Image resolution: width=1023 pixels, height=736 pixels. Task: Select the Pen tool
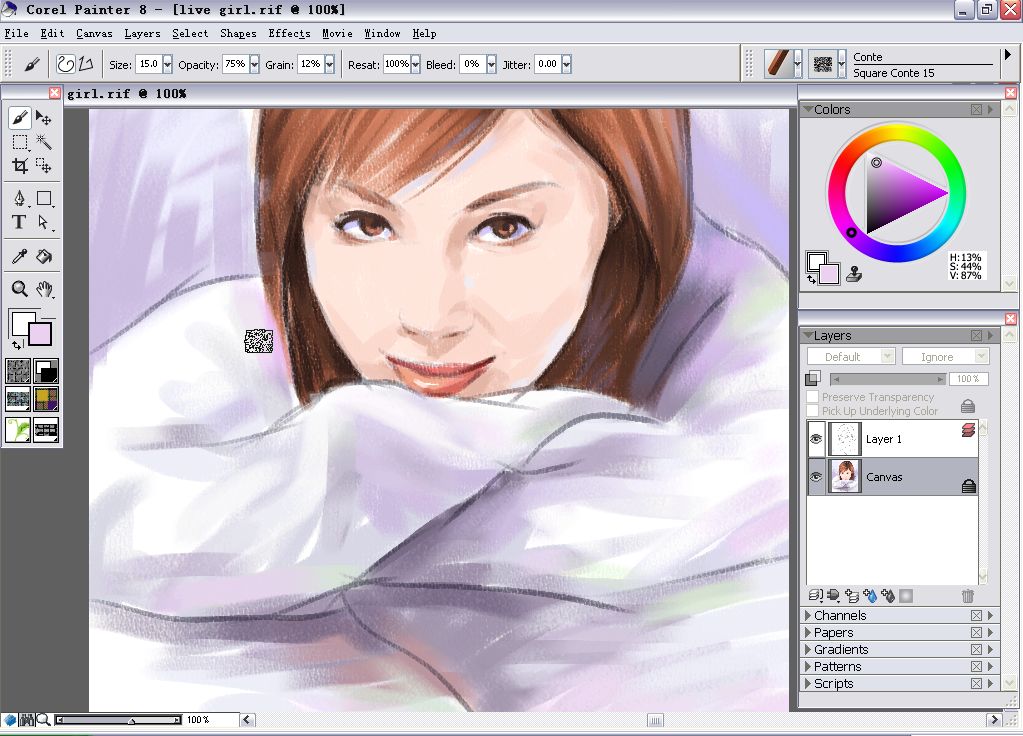[20, 198]
